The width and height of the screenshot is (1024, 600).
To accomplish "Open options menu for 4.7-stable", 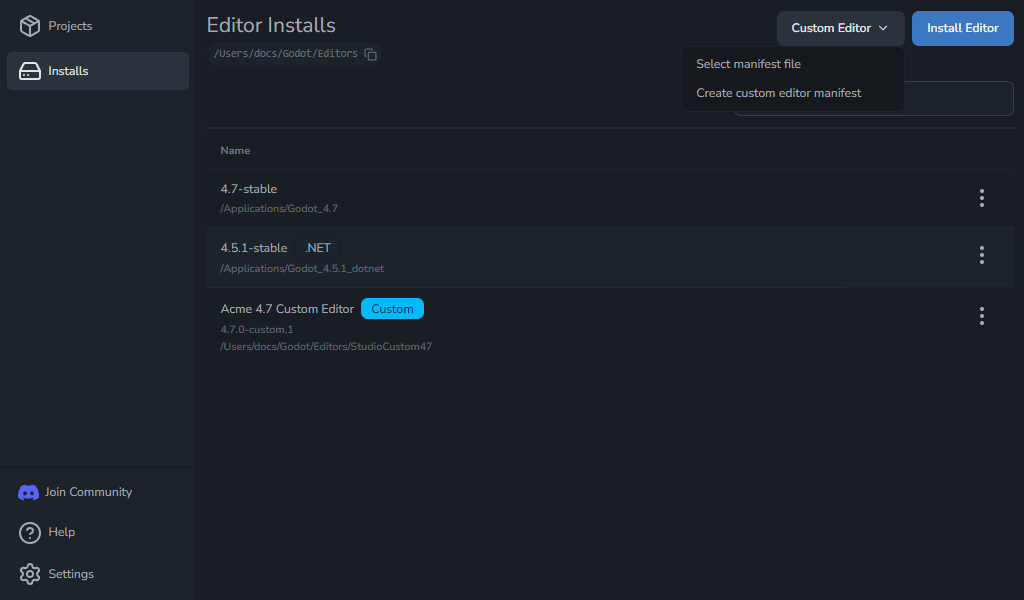I will 982,198.
